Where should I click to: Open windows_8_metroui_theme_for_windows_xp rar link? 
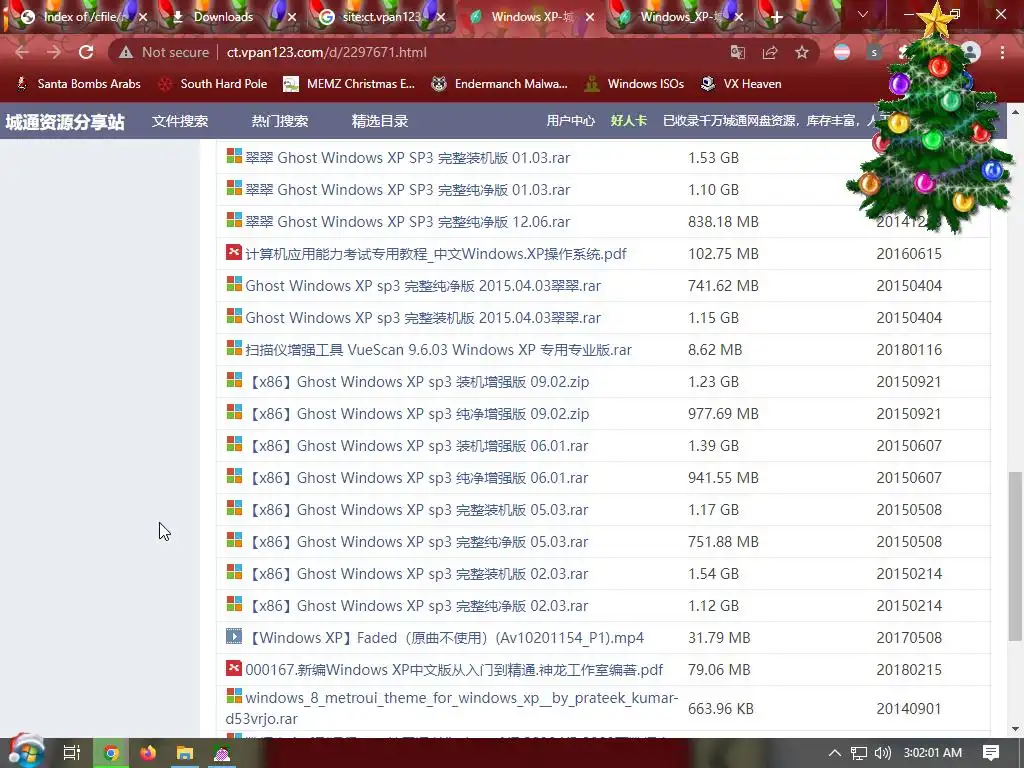point(452,708)
